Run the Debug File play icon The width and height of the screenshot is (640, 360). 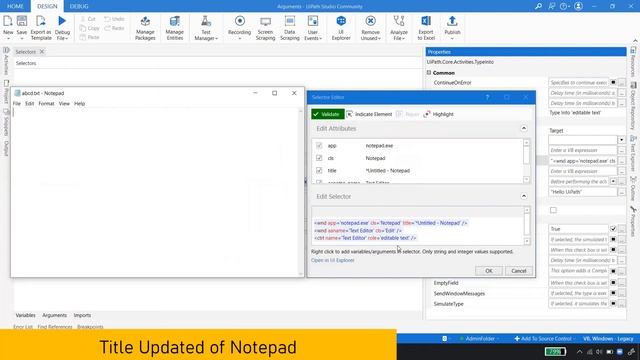coord(62,21)
